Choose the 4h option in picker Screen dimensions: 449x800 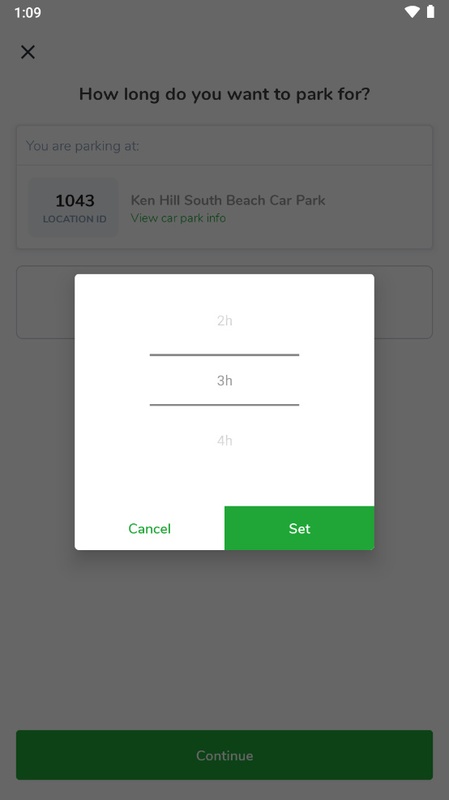224,440
